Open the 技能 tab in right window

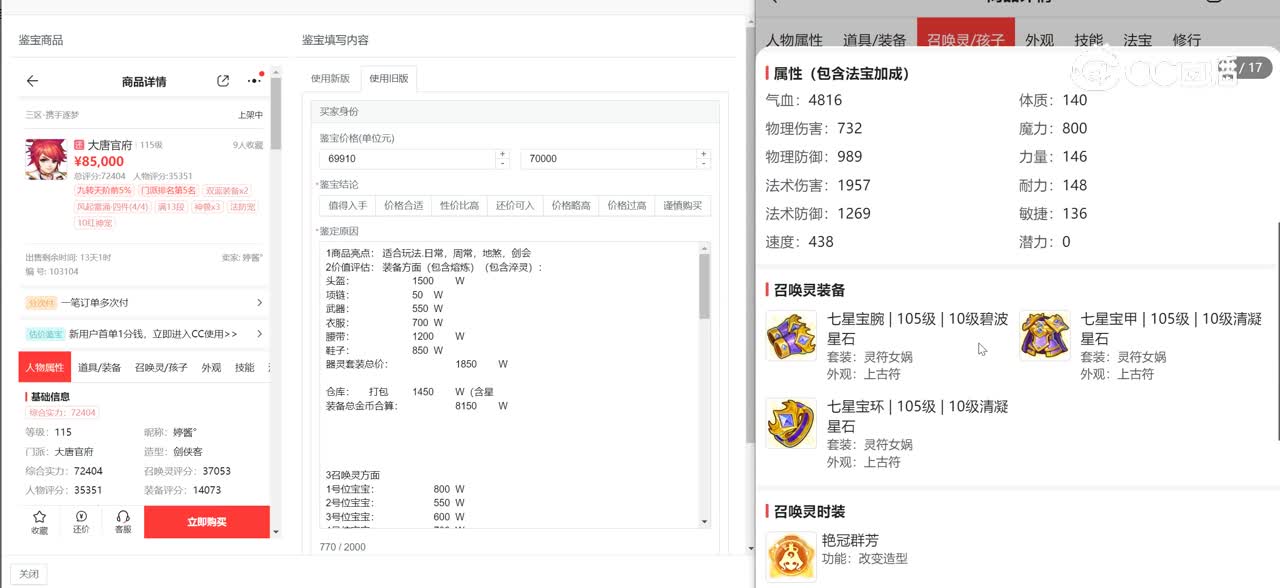tap(1088, 40)
